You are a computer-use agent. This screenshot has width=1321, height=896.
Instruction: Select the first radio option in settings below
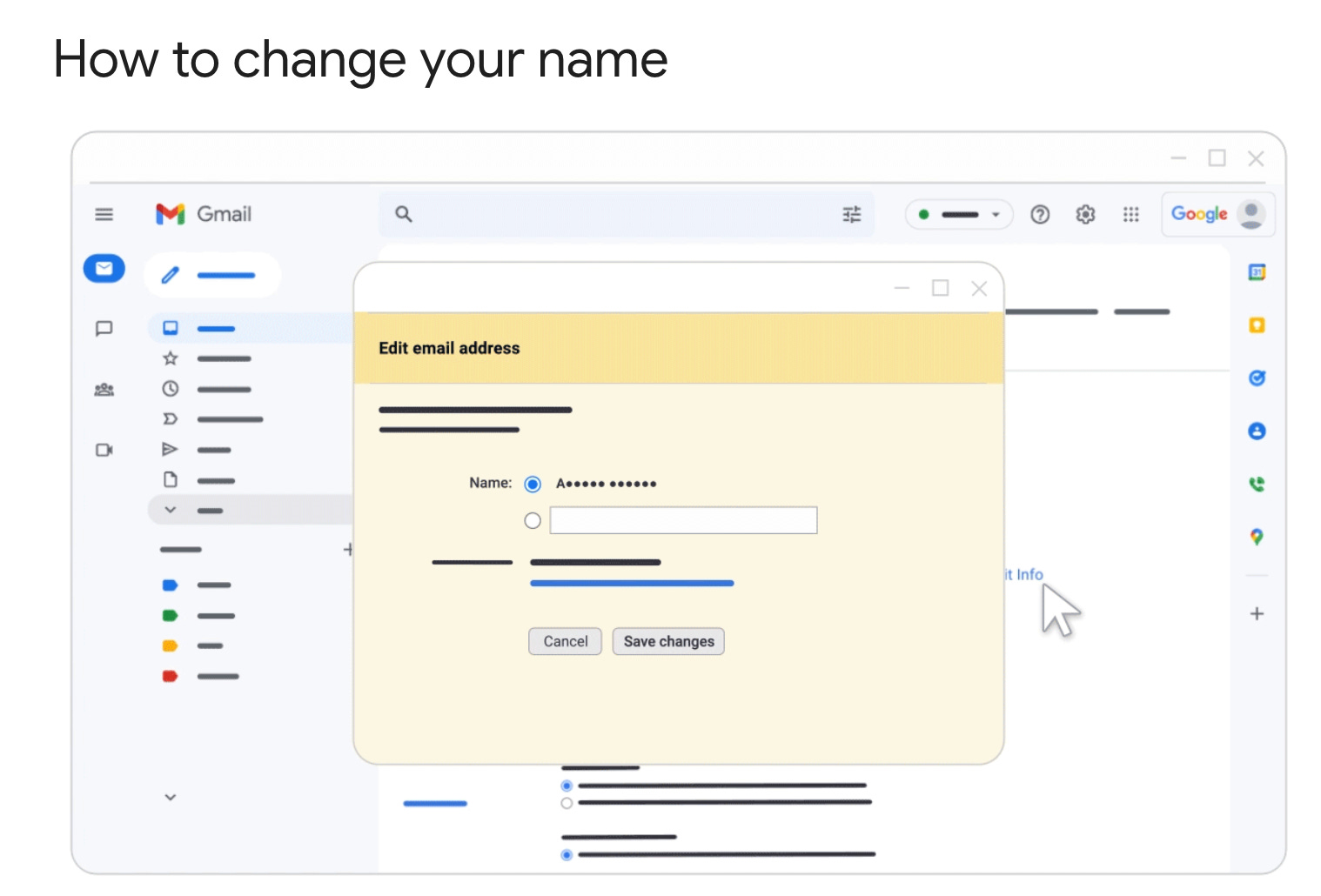(x=567, y=786)
